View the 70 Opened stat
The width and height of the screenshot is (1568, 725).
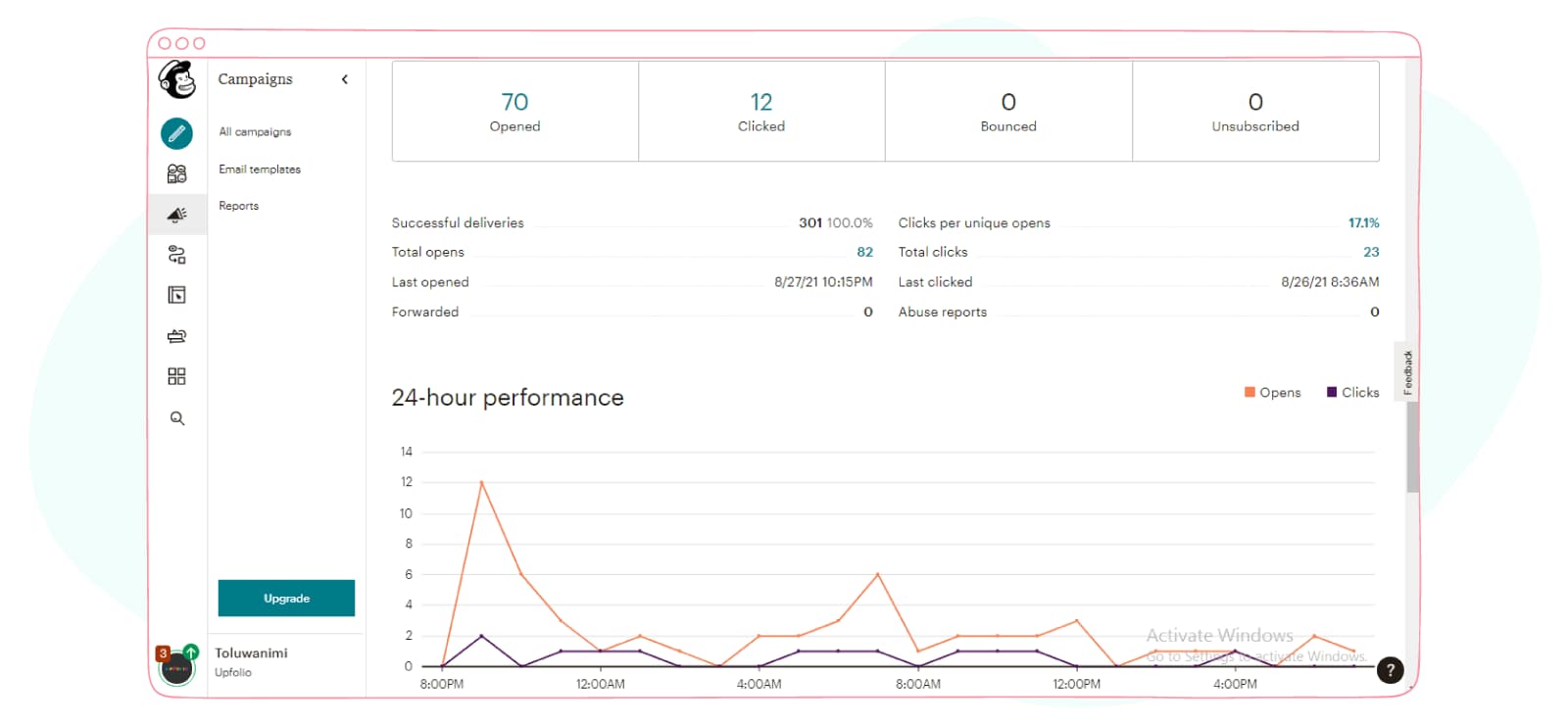(515, 112)
